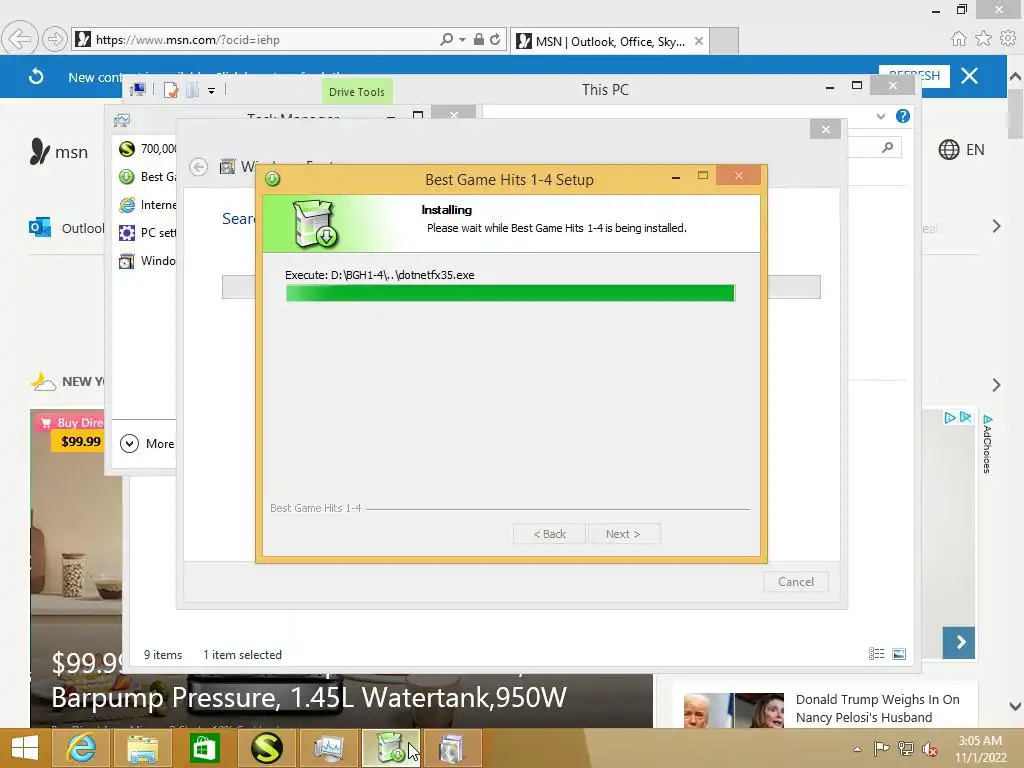The width and height of the screenshot is (1024, 768).
Task: Click This PC help question mark
Action: click(x=903, y=116)
